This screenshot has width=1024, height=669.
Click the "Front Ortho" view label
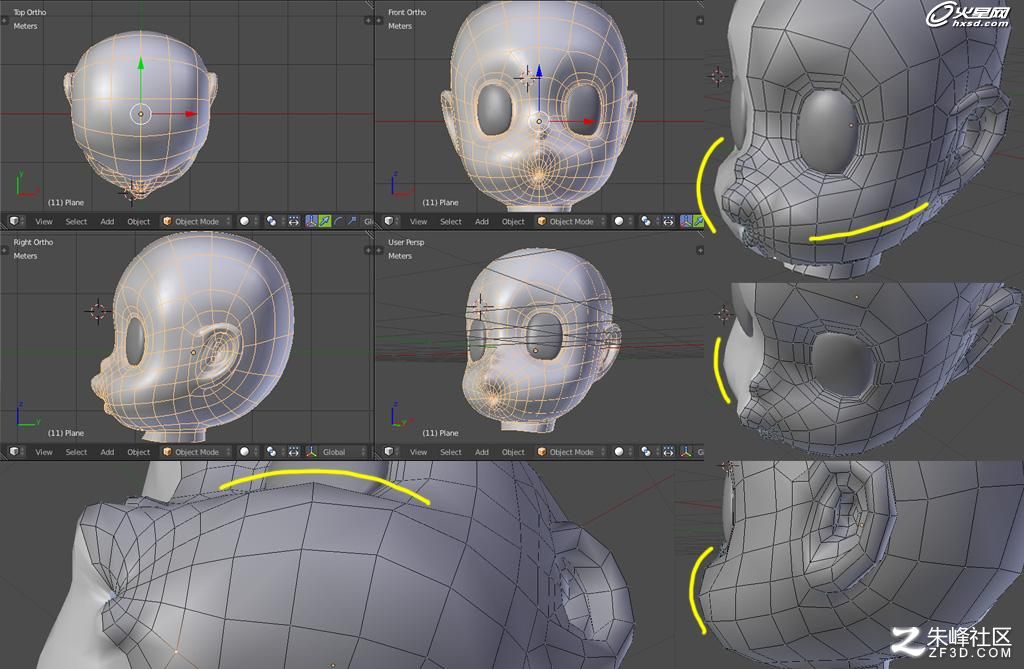407,12
